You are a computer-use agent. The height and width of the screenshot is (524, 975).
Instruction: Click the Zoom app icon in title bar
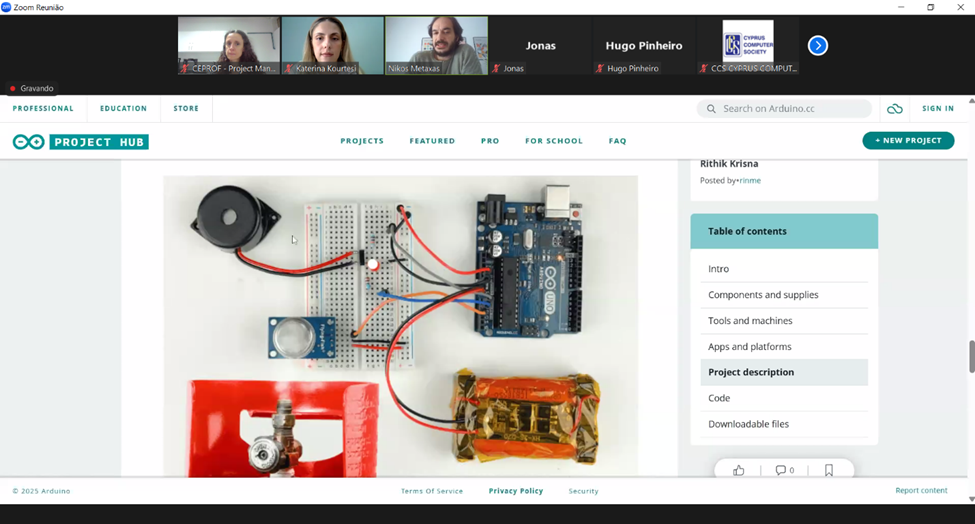pos(7,7)
